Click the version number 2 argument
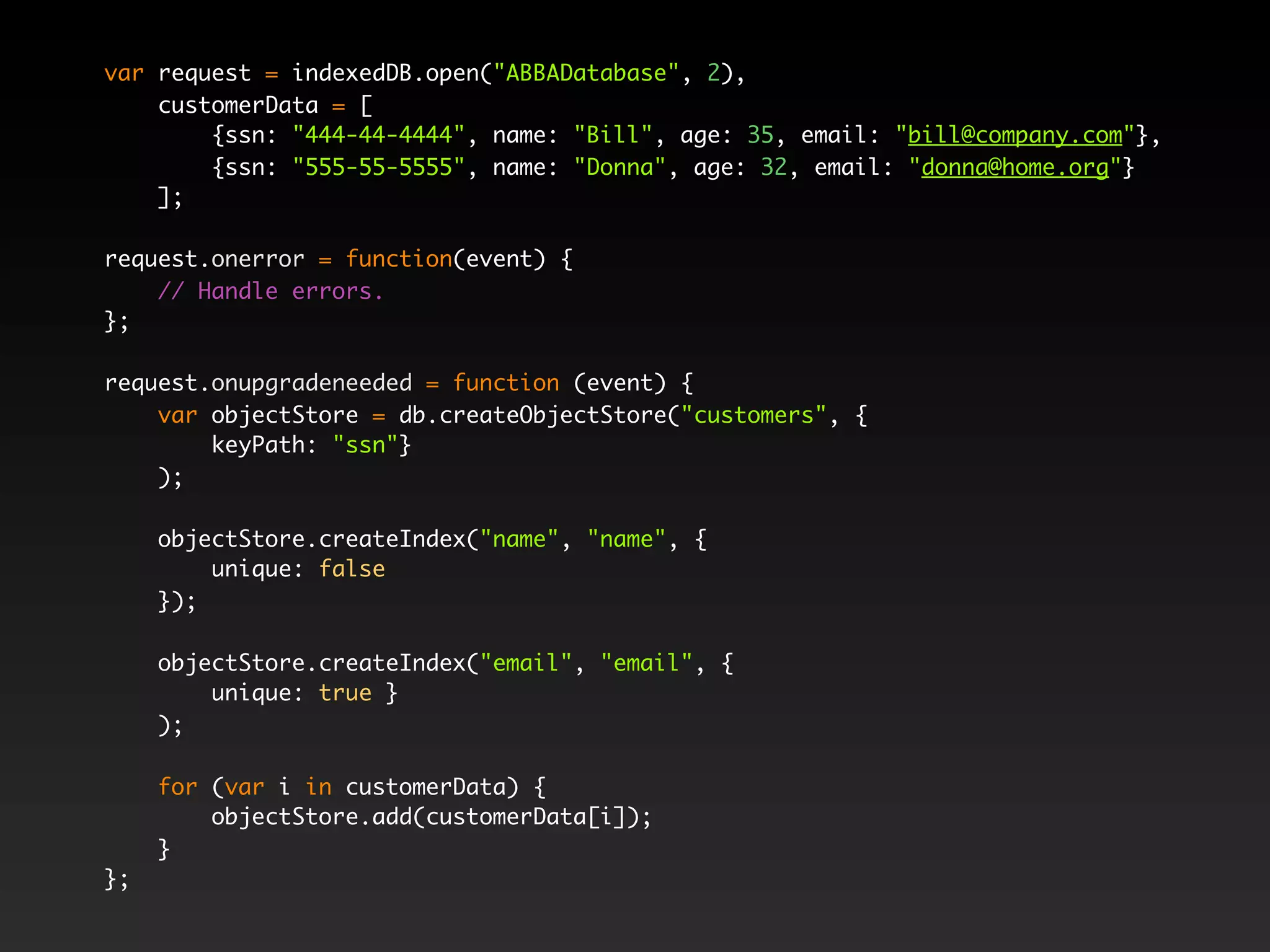Screen dimensions: 1270x952 [x=713, y=73]
